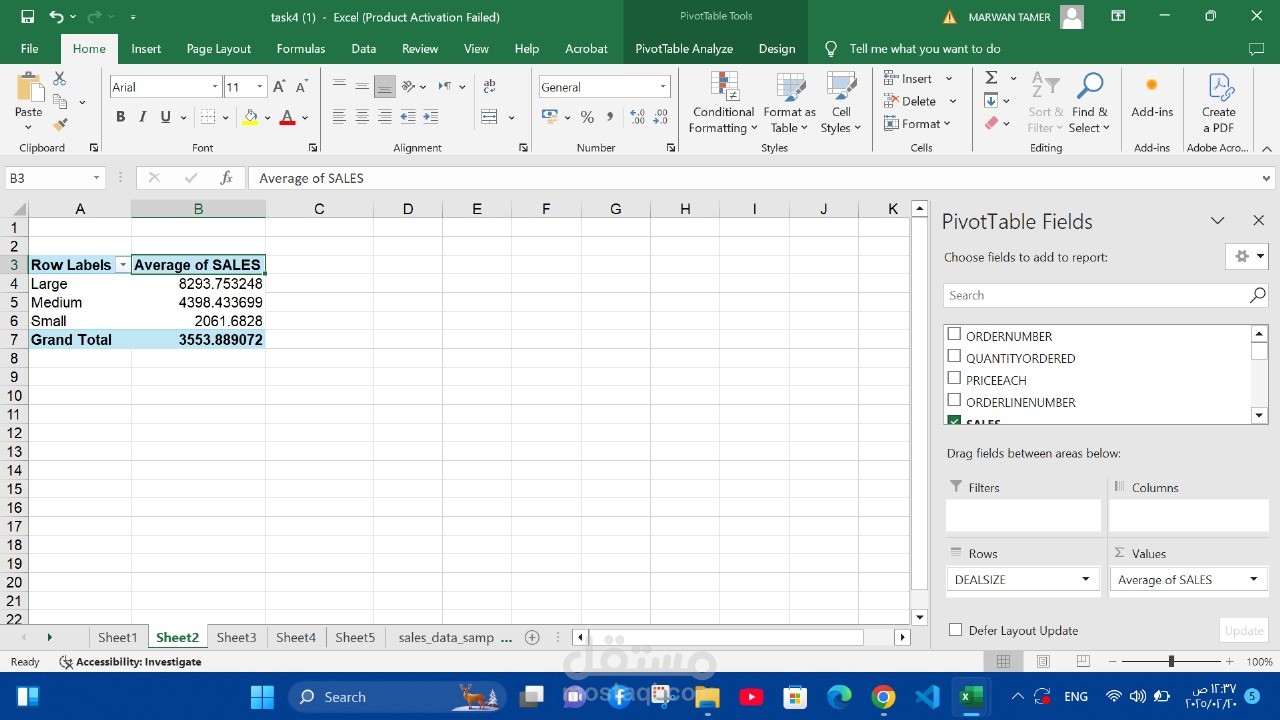
Task: Open the DEALSIZE field dropdown in Rows
Action: 1085,579
